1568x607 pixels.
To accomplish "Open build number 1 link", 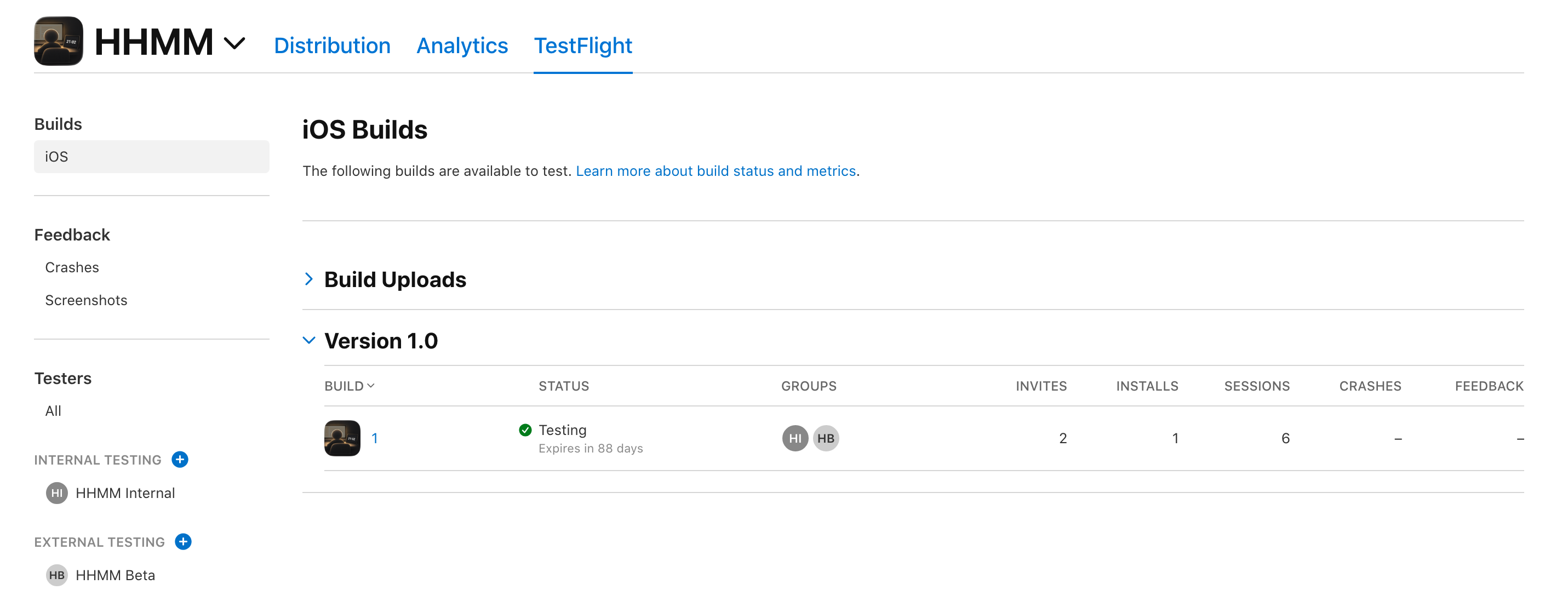I will tap(375, 438).
